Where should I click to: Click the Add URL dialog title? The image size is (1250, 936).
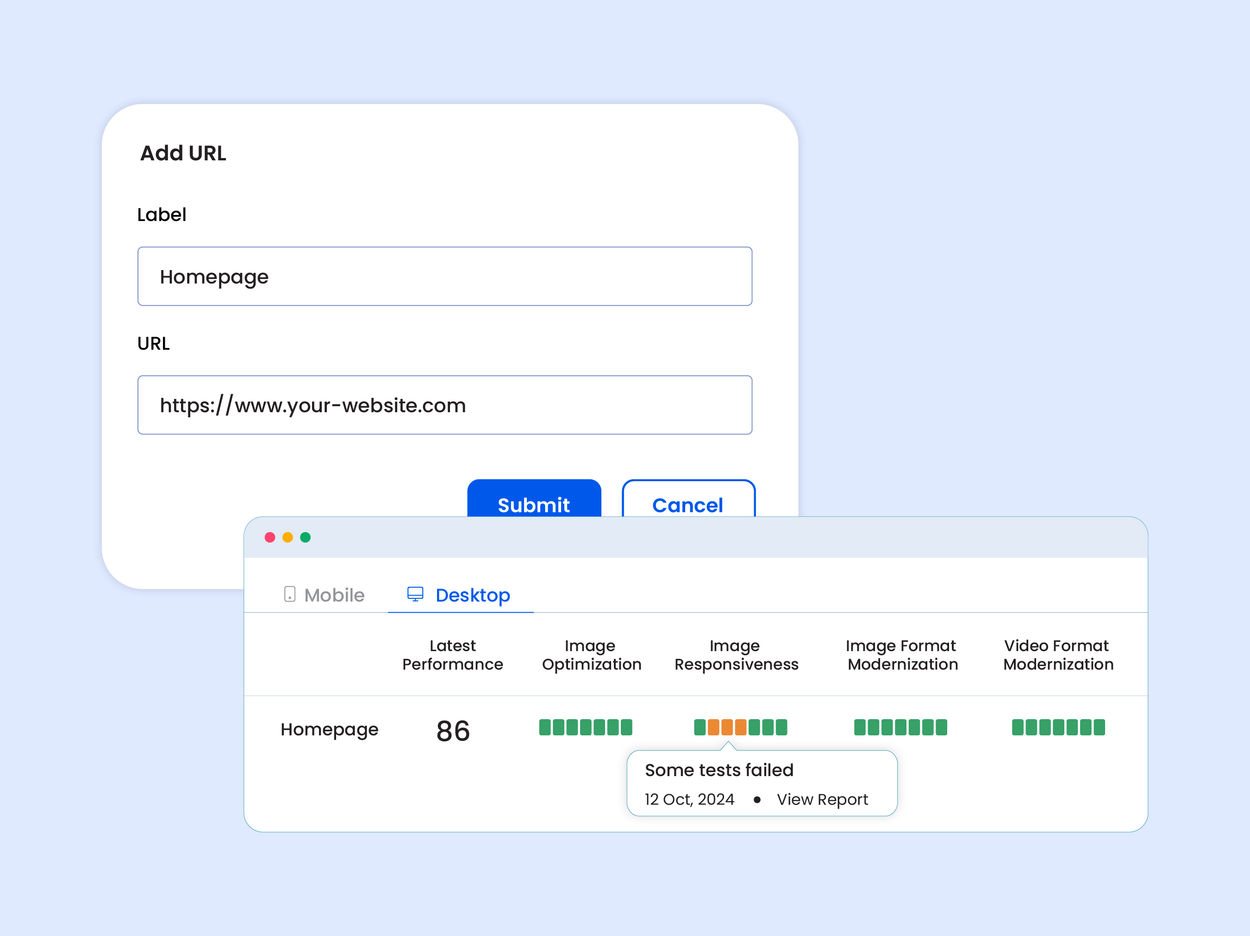click(183, 153)
